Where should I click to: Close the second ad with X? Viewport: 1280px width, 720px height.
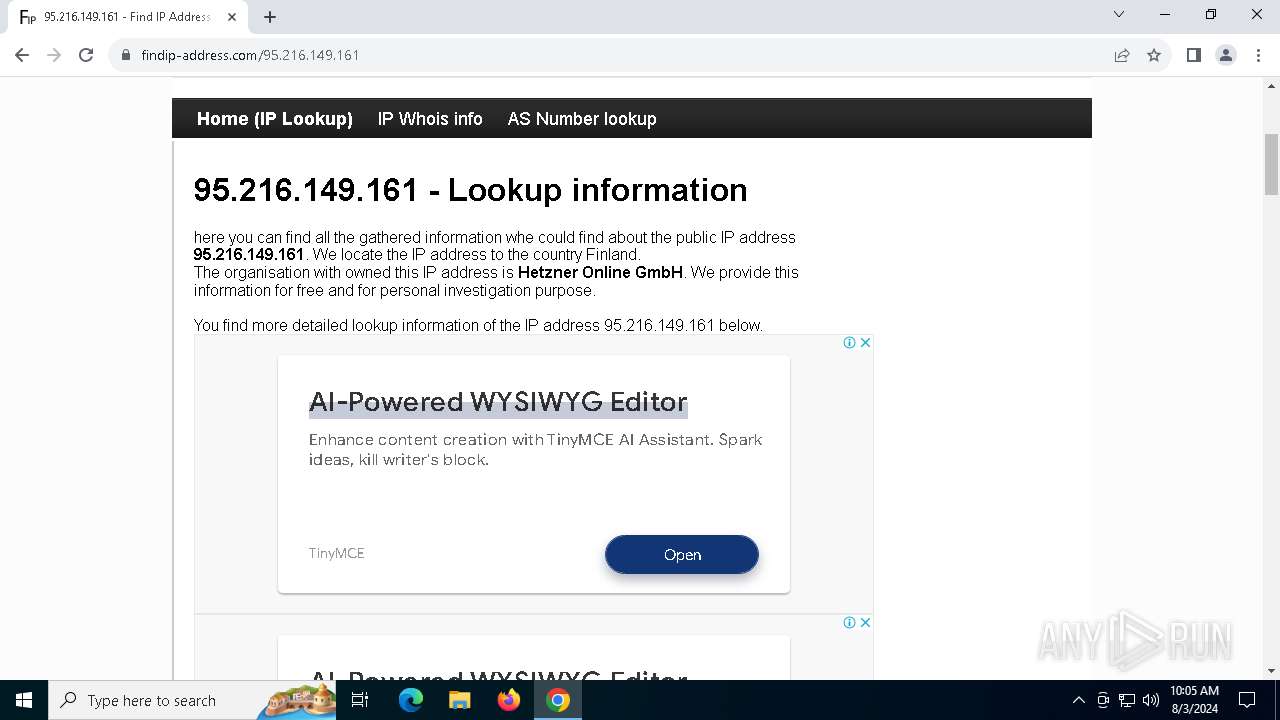point(866,622)
